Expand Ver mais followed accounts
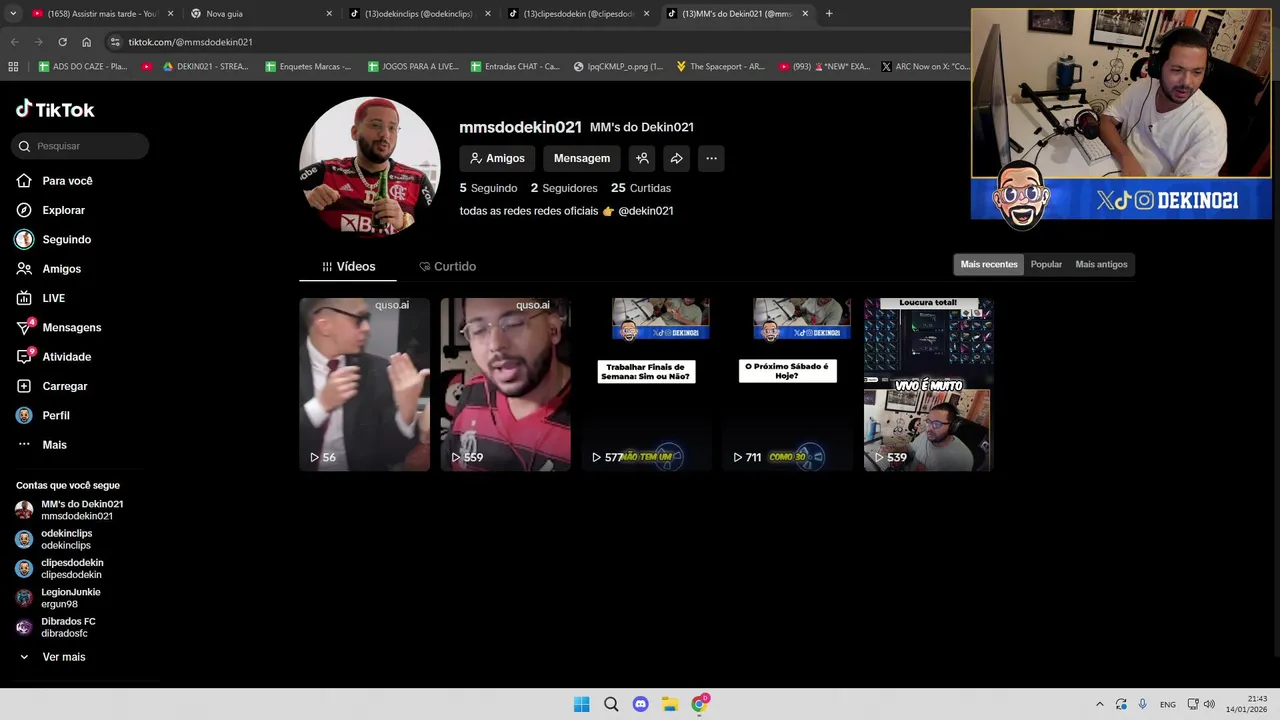1280x720 pixels. click(x=63, y=657)
